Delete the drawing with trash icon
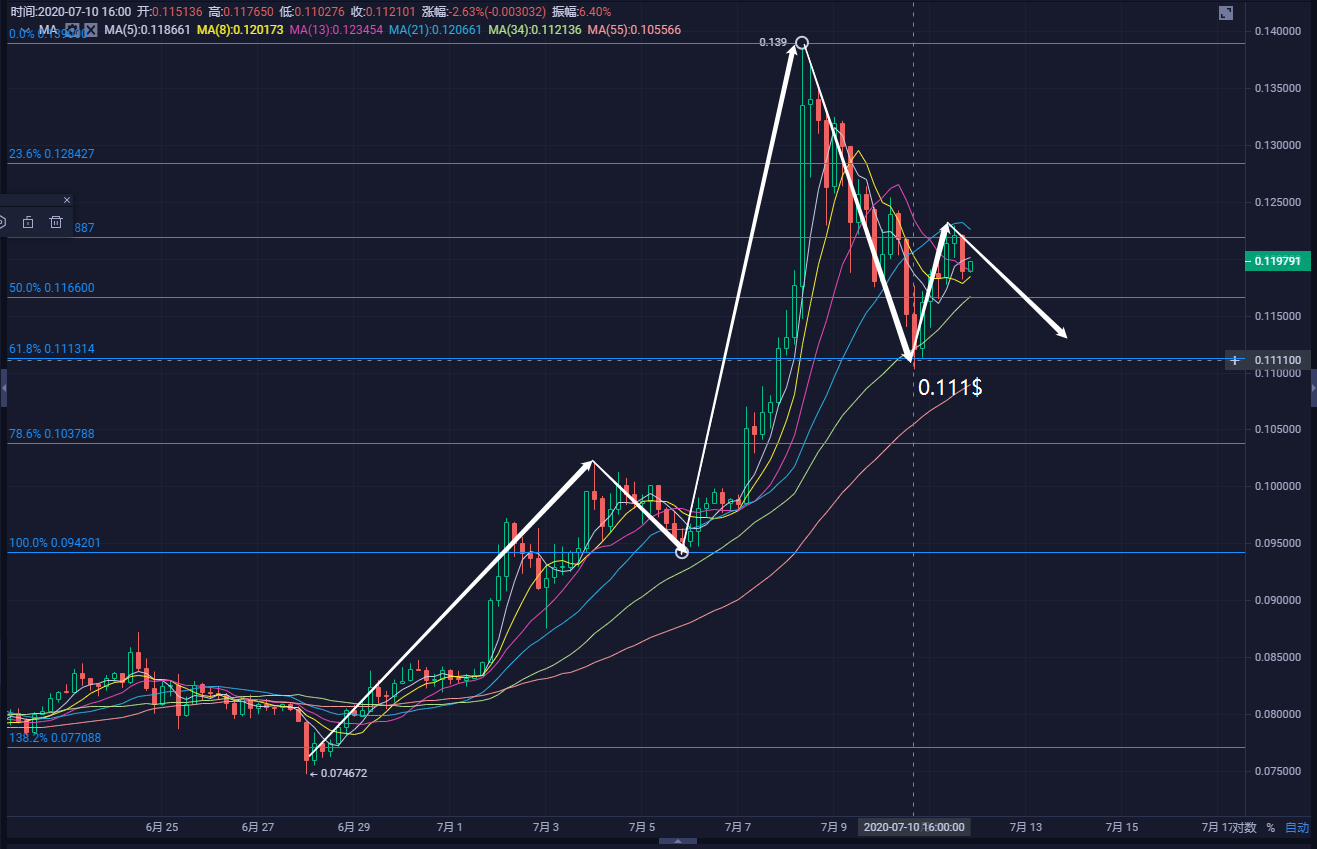Viewport: 1317px width, 849px height. 56,222
